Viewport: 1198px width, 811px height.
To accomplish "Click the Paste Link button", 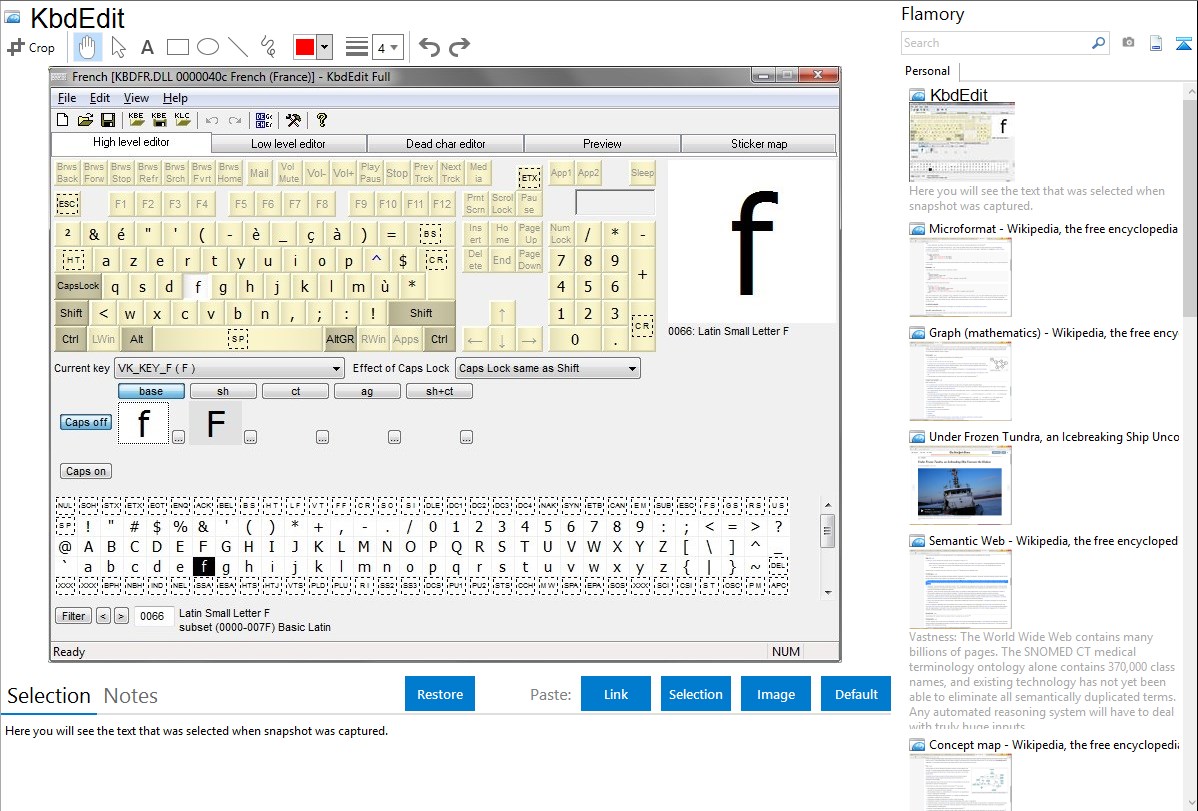I will [616, 694].
